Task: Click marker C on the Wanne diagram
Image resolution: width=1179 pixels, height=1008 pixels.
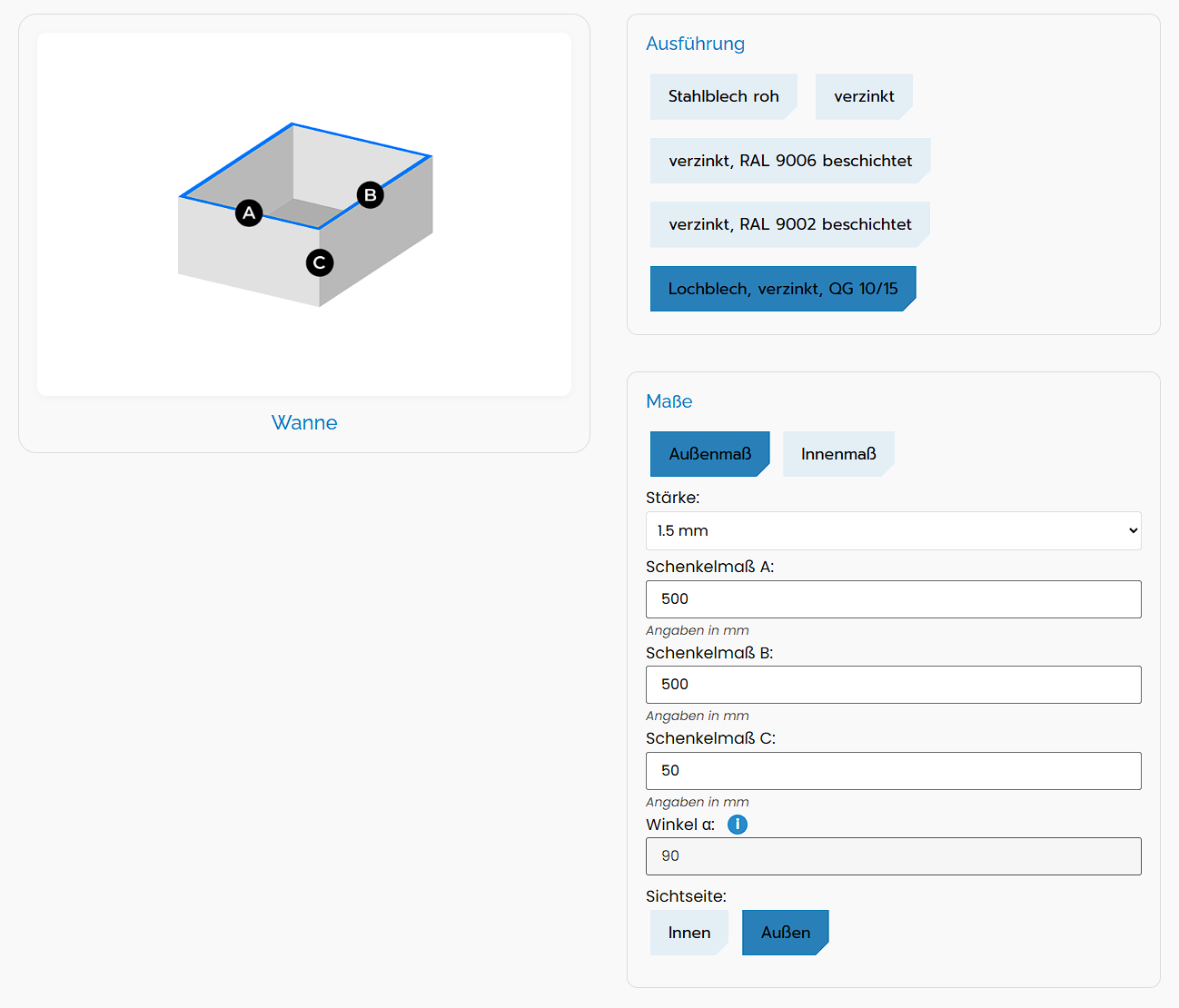Action: [x=319, y=263]
